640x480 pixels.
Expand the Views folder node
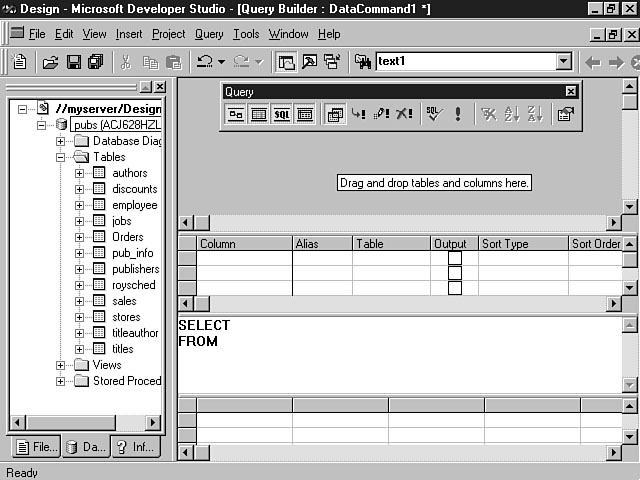tap(61, 365)
